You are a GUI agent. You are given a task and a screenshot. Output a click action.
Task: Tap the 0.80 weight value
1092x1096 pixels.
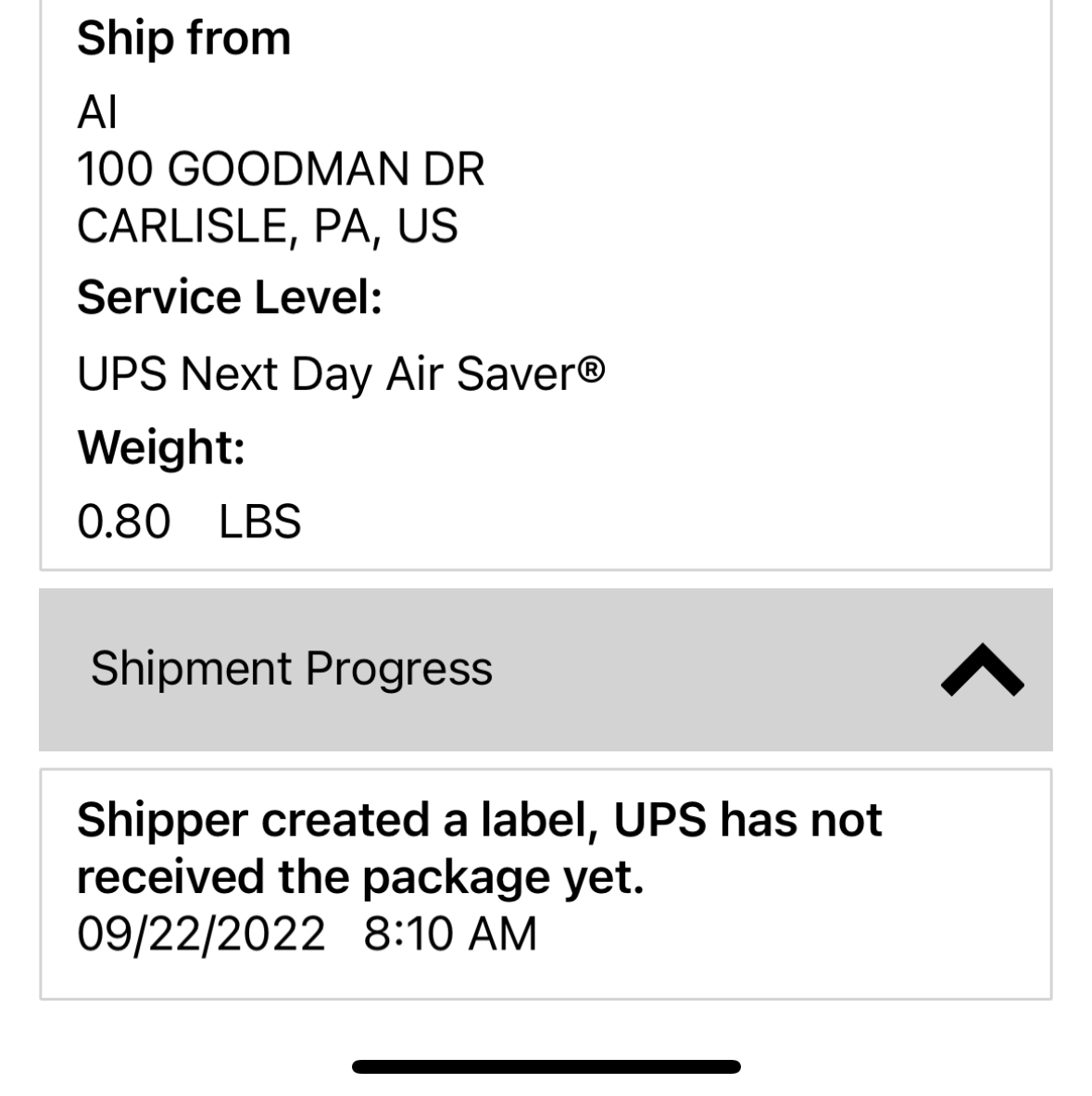[124, 522]
